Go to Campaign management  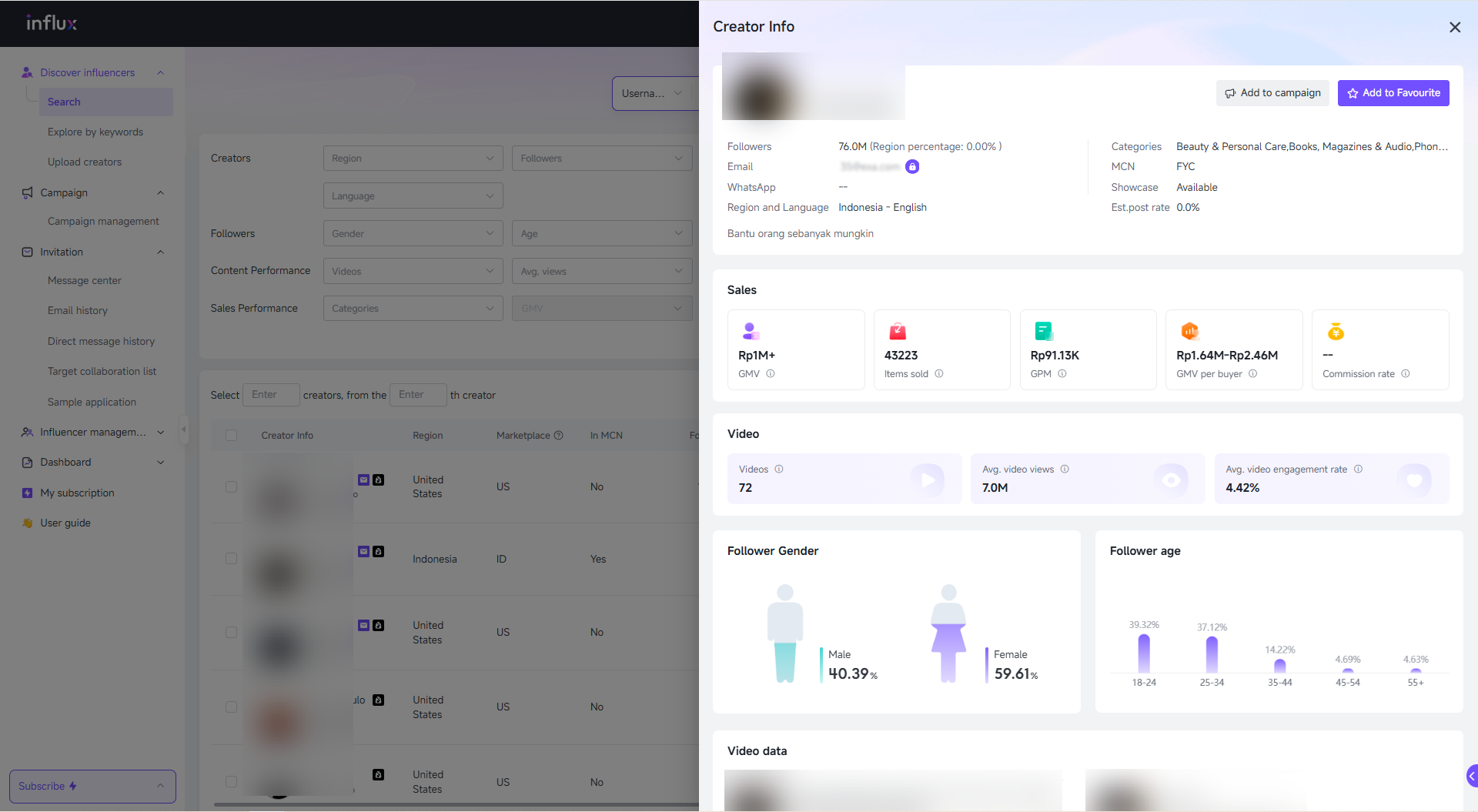[103, 222]
